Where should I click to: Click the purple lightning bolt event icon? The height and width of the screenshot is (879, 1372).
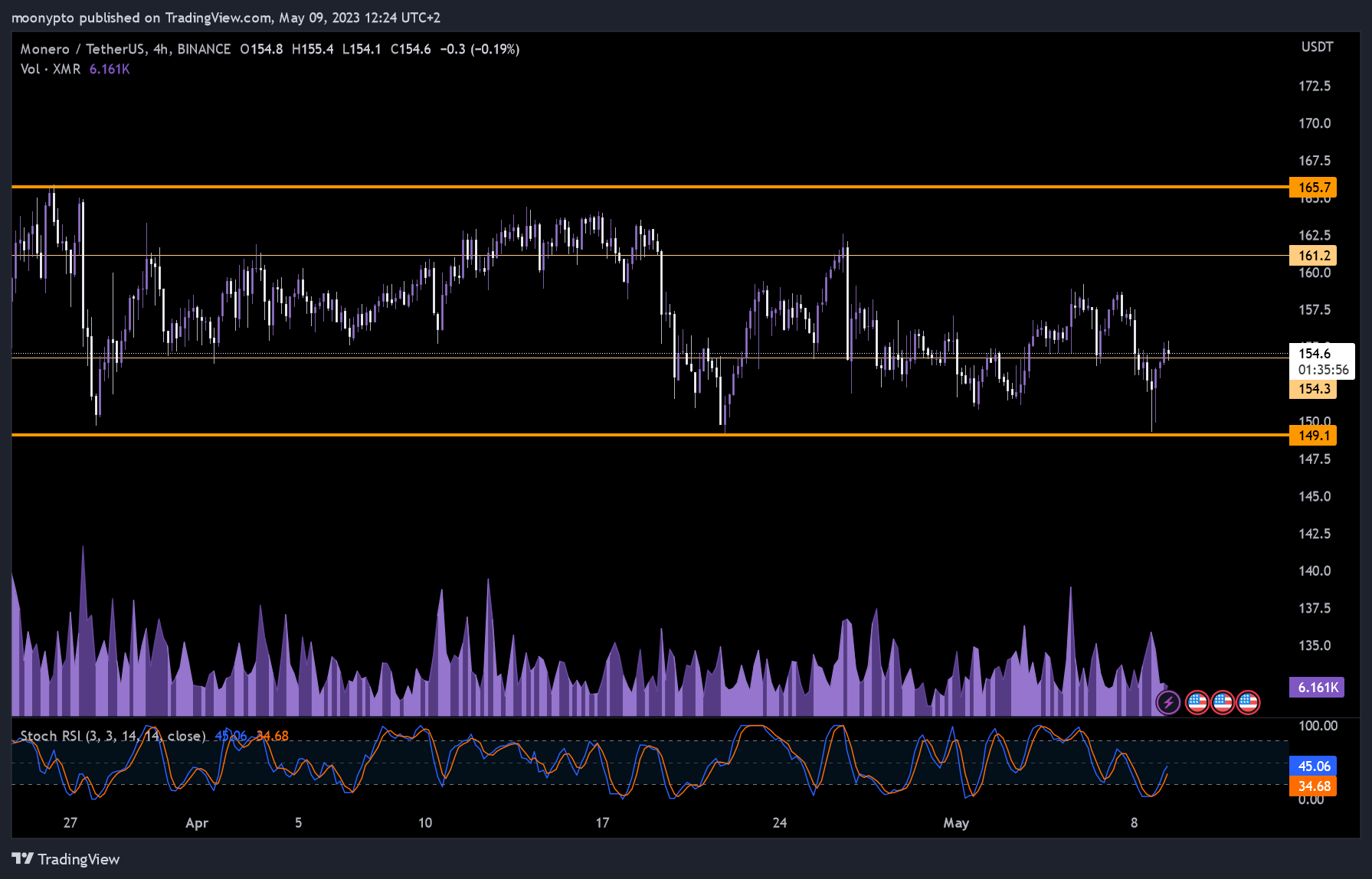pos(1168,701)
